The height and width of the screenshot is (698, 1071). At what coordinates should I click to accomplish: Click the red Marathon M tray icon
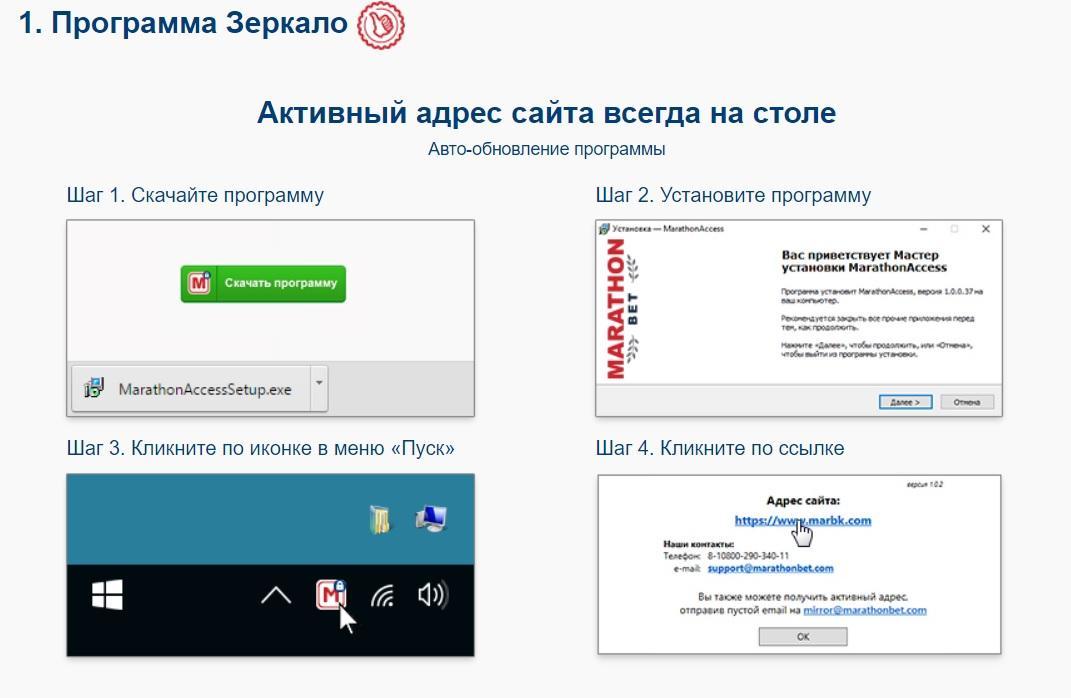(330, 595)
